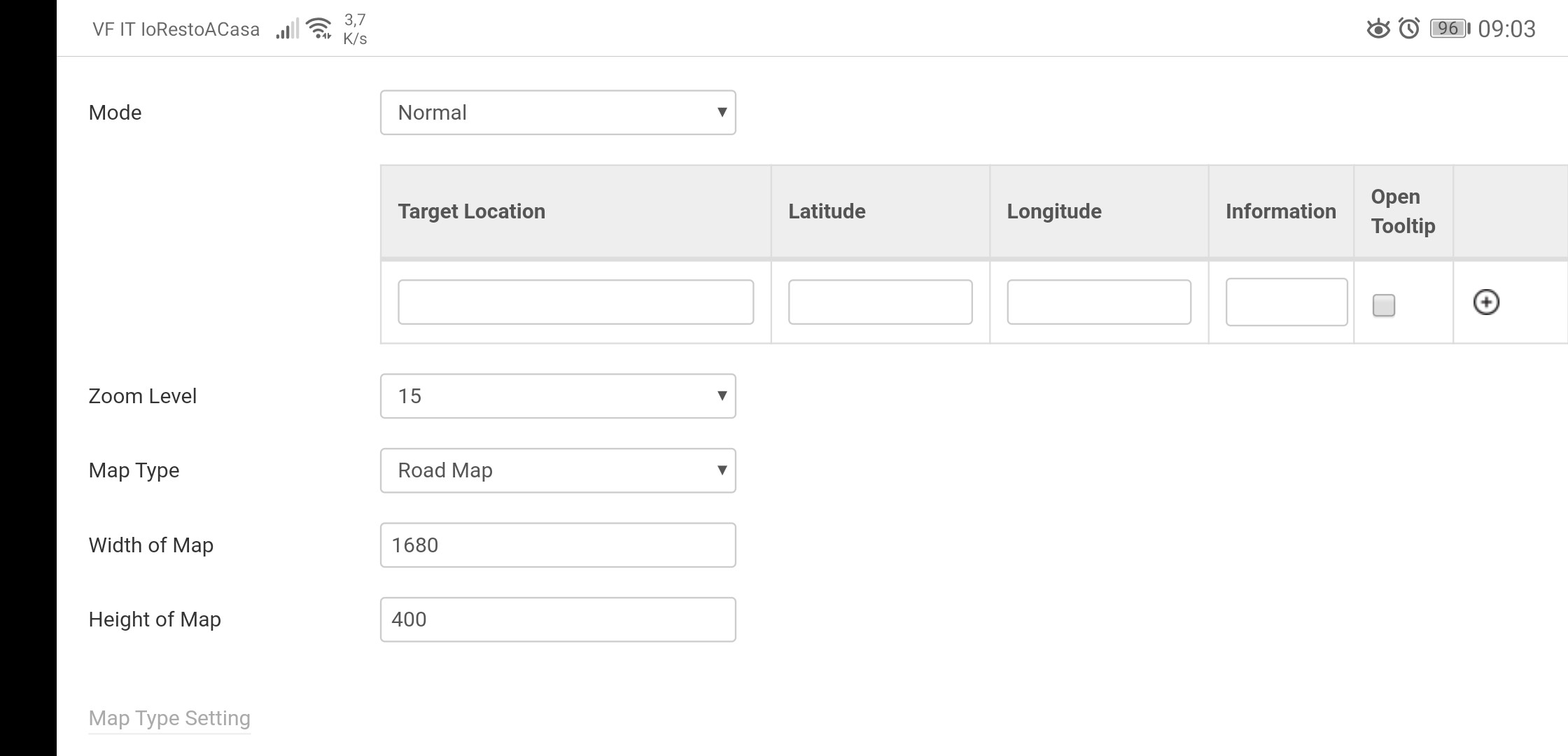
Task: Tap the 09:03 clock in status bar
Action: click(x=1506, y=29)
